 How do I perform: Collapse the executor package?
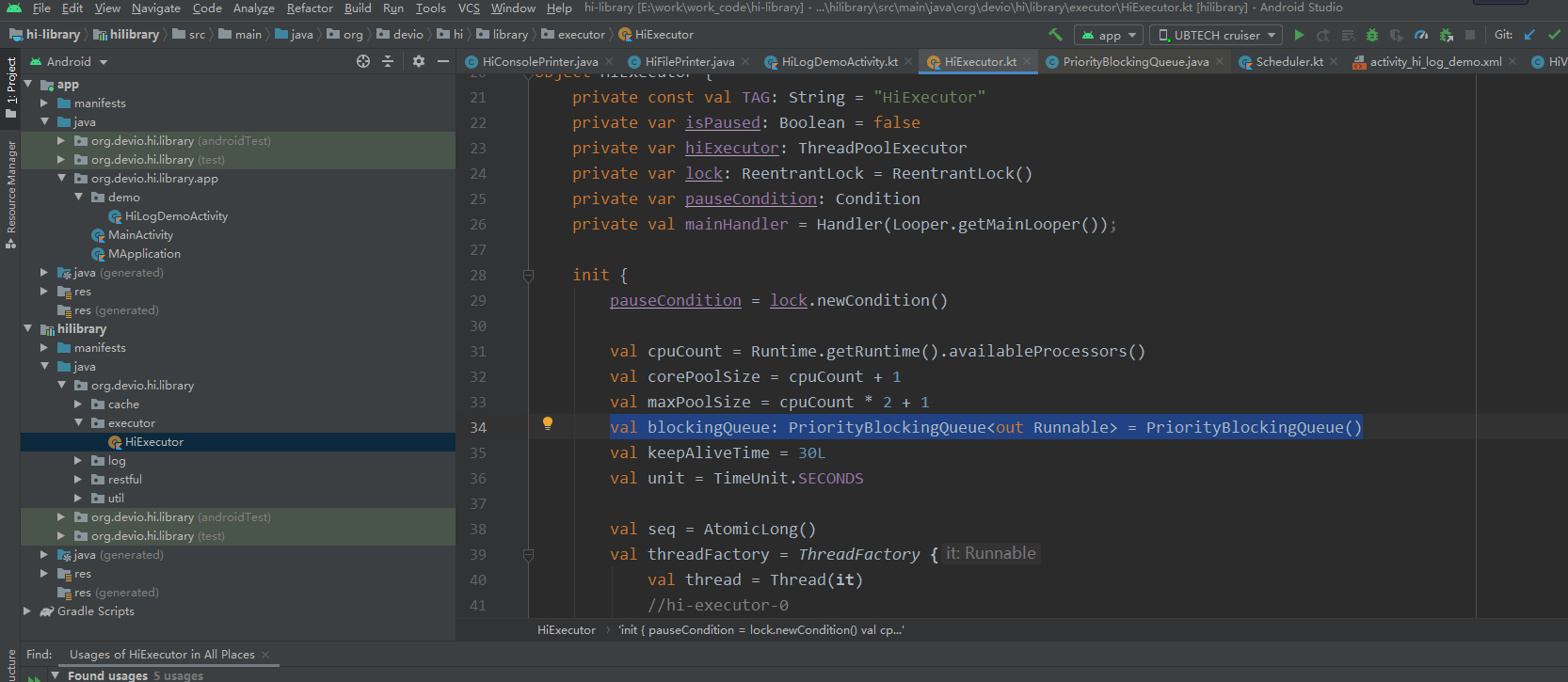(x=79, y=422)
